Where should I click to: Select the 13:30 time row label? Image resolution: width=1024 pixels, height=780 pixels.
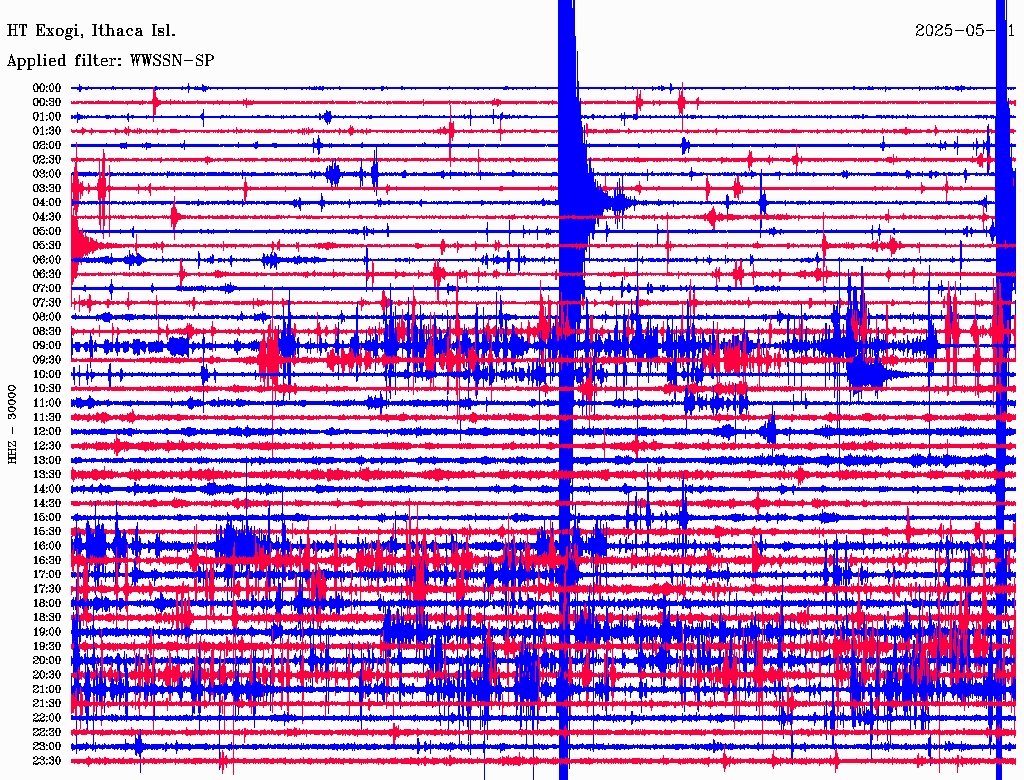[47, 475]
